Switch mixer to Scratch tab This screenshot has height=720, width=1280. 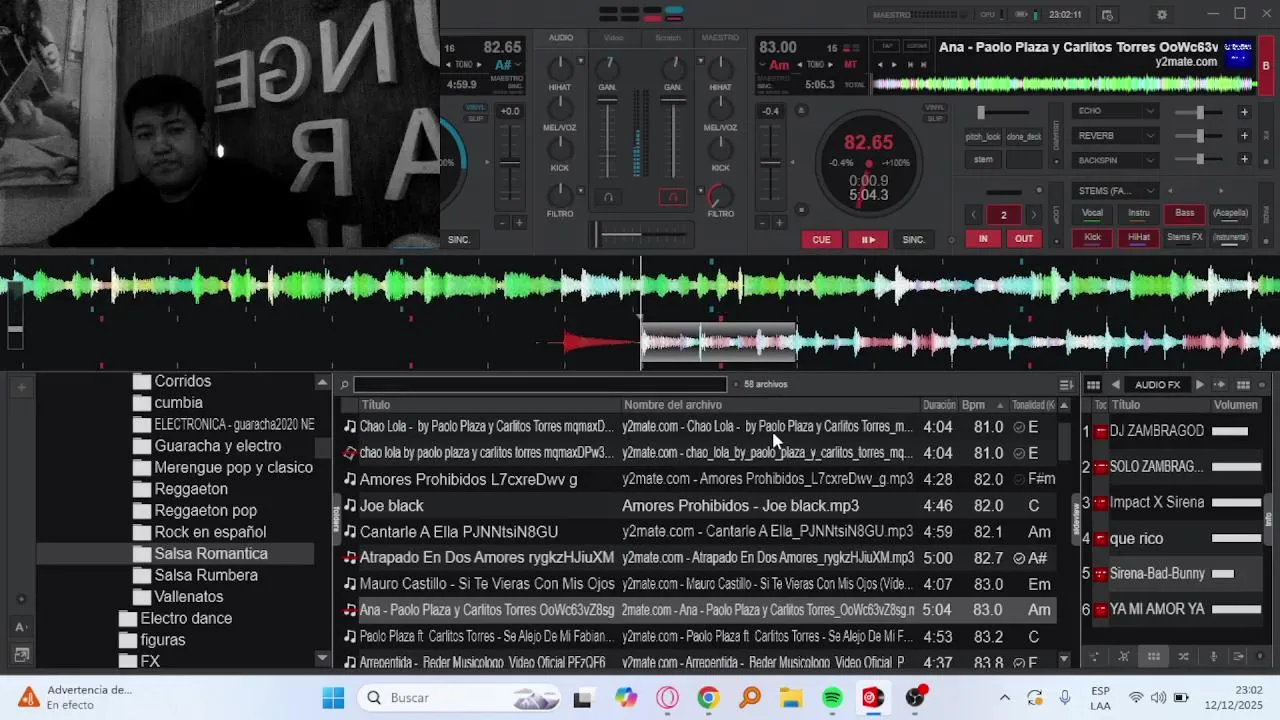[x=667, y=38]
